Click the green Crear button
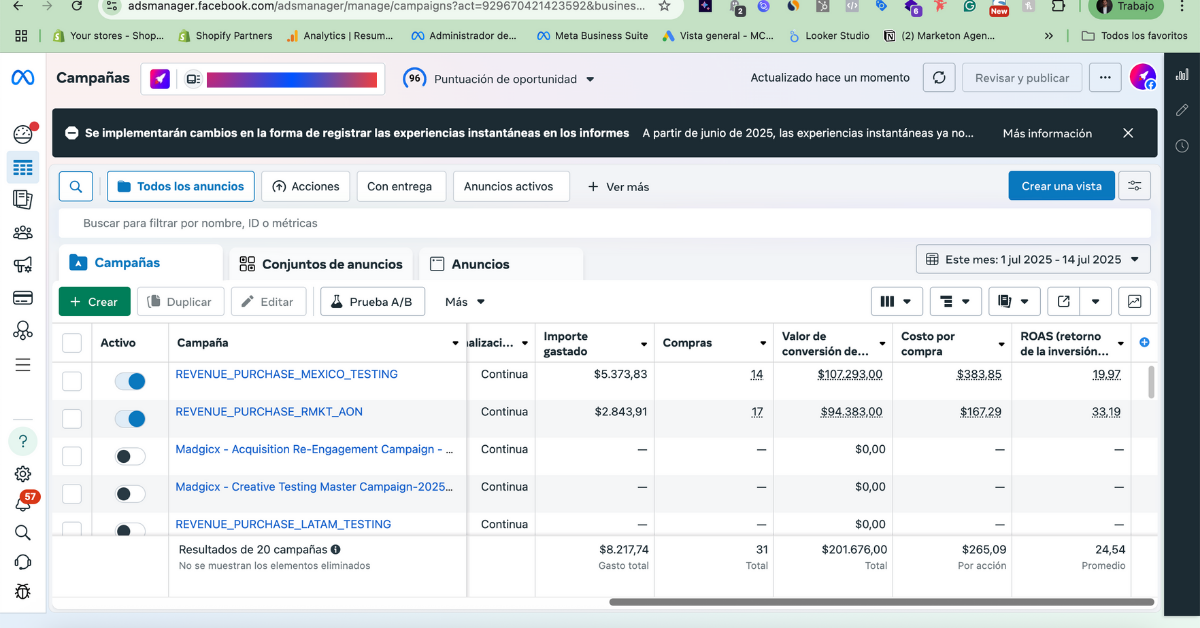Screen dimensions: 1200x628 pos(94,301)
